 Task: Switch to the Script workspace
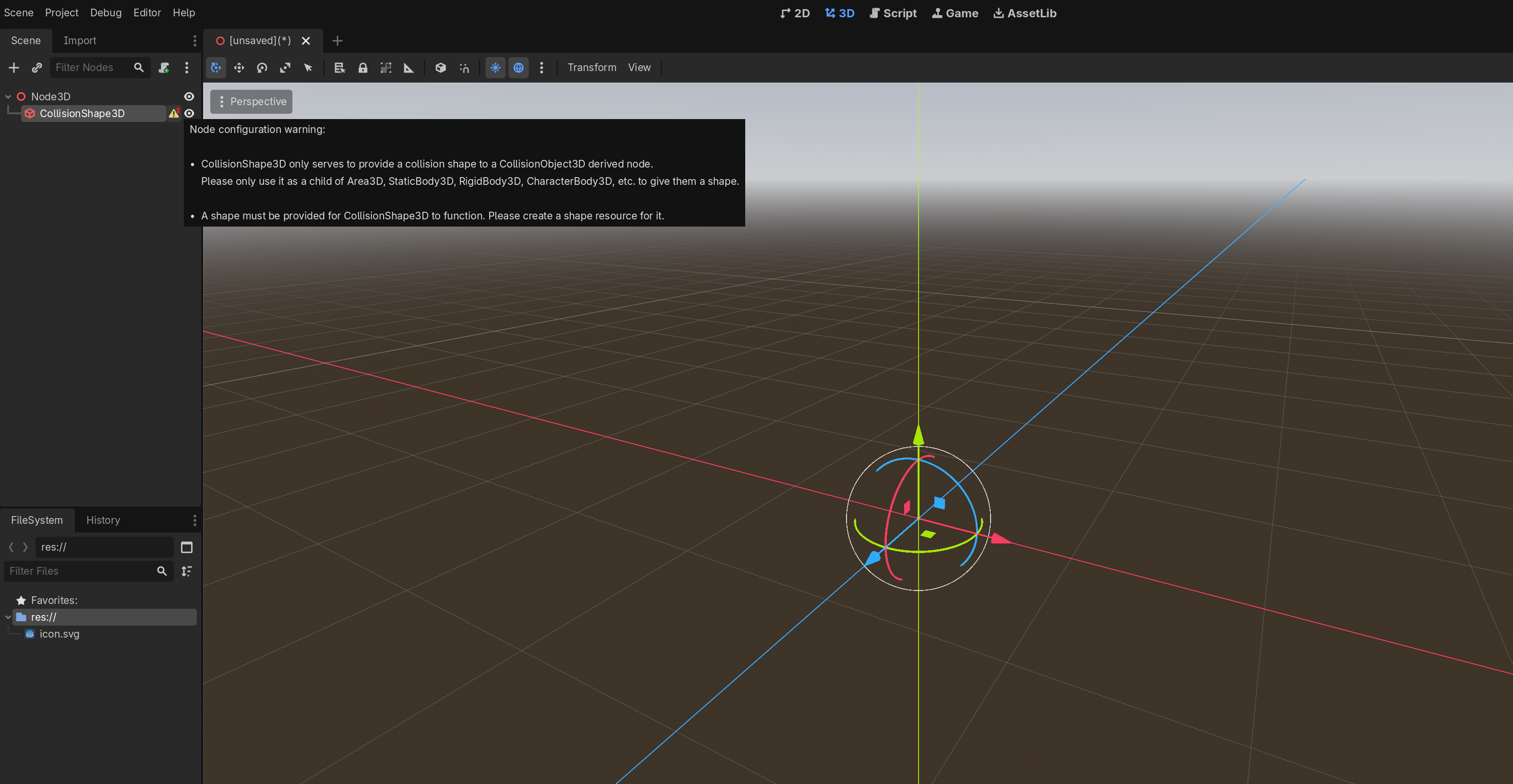coord(893,13)
